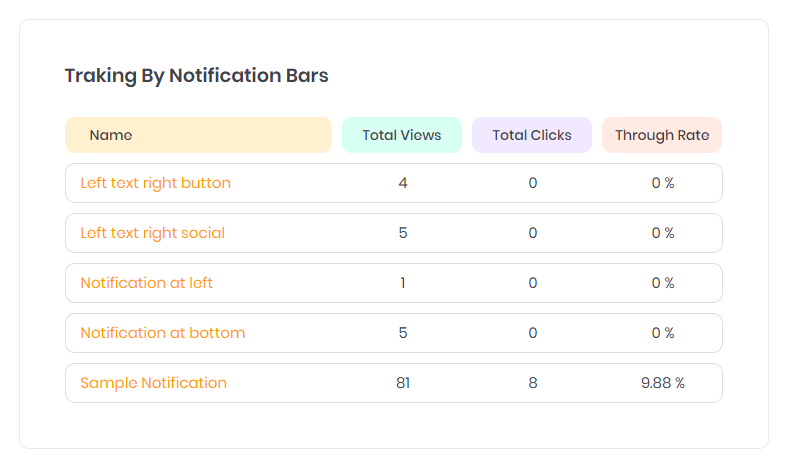Select the views count for 'Left text right social'
This screenshot has height=465, width=788.
coord(403,233)
